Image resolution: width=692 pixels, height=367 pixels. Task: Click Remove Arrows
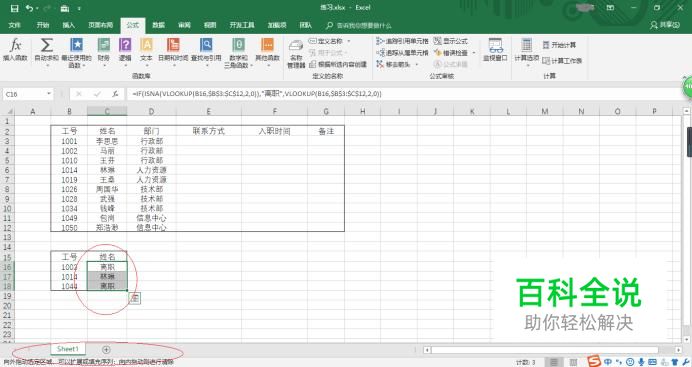pos(397,64)
